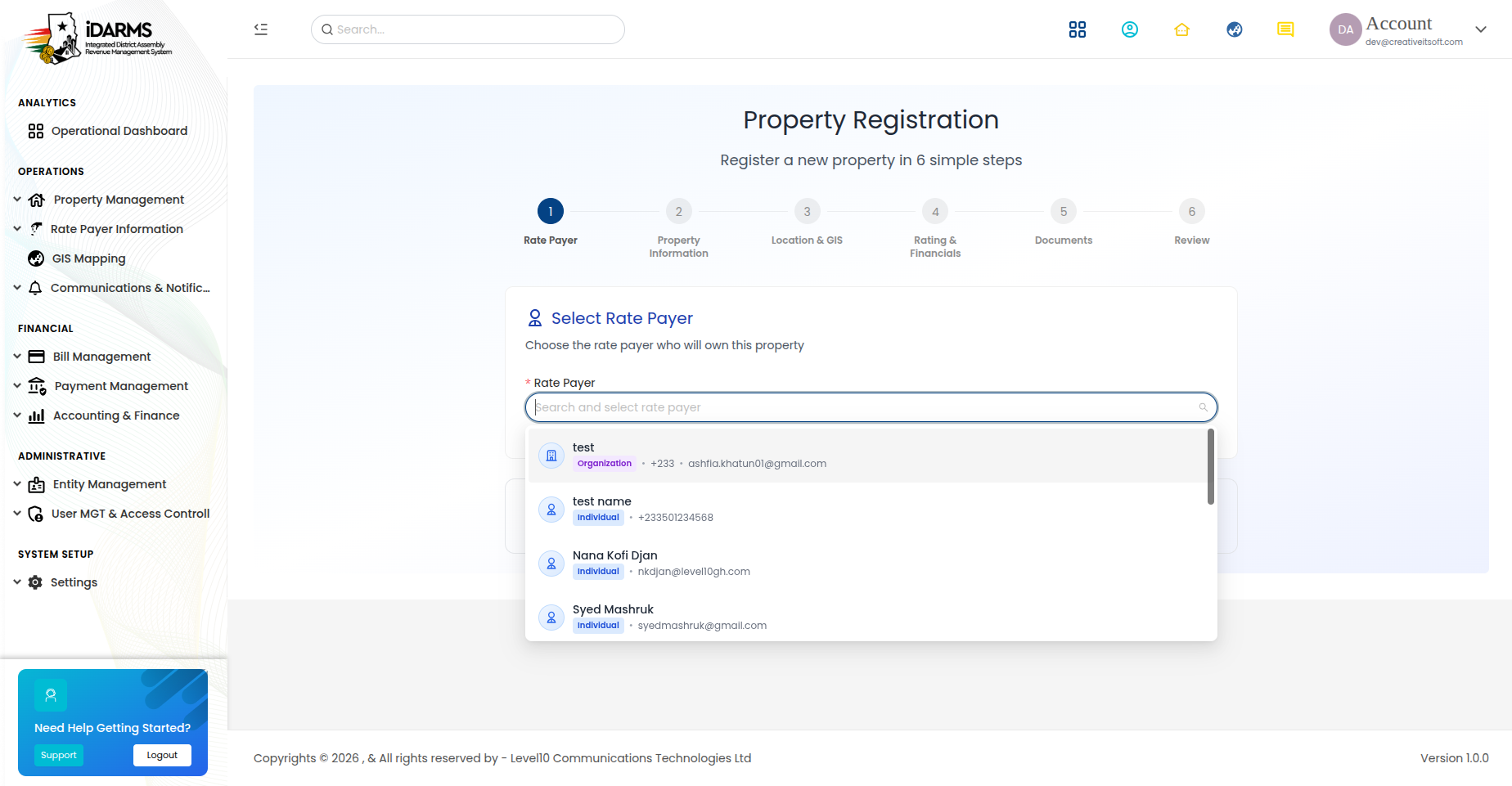Select 'test name' rate payer option

click(867, 510)
